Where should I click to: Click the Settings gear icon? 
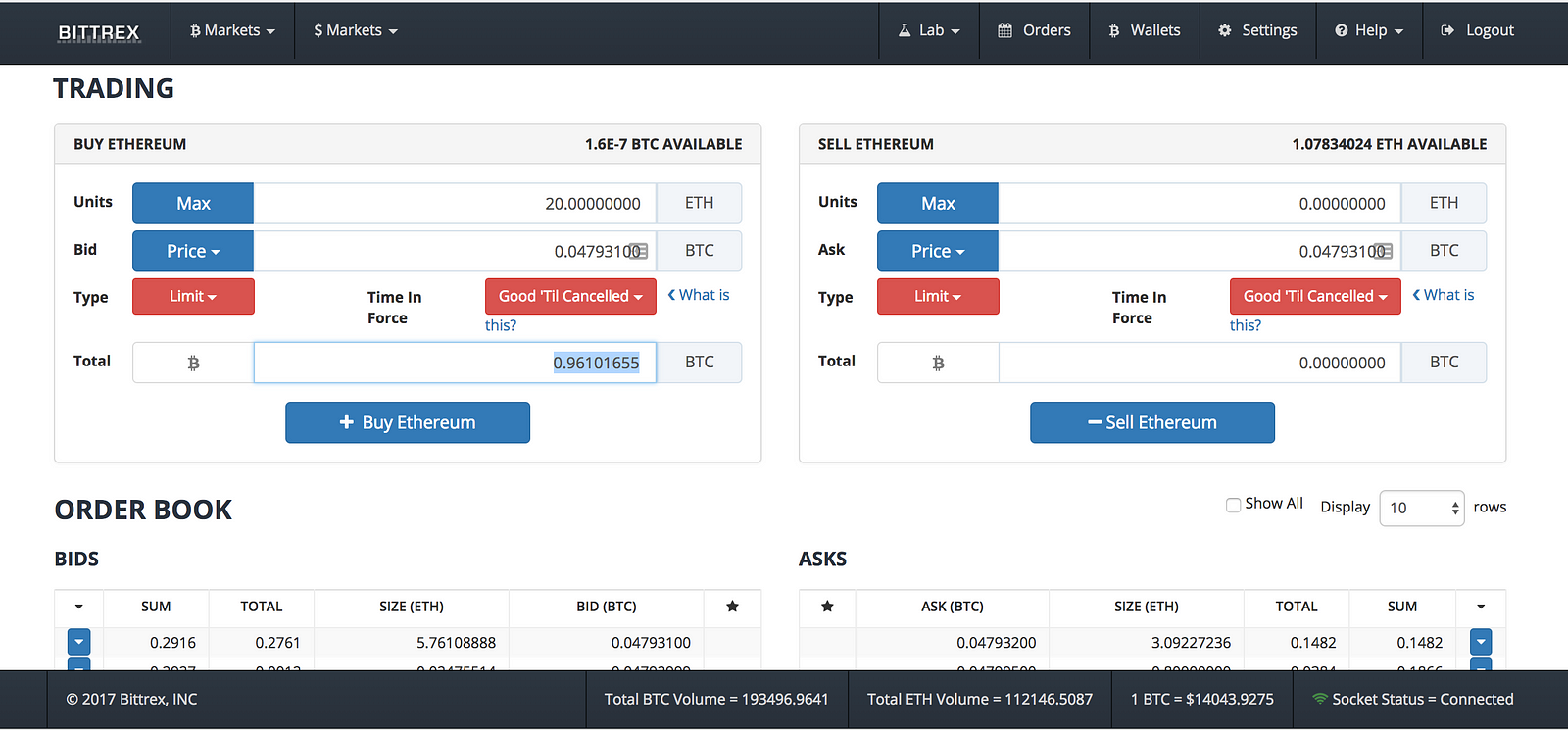click(1225, 30)
